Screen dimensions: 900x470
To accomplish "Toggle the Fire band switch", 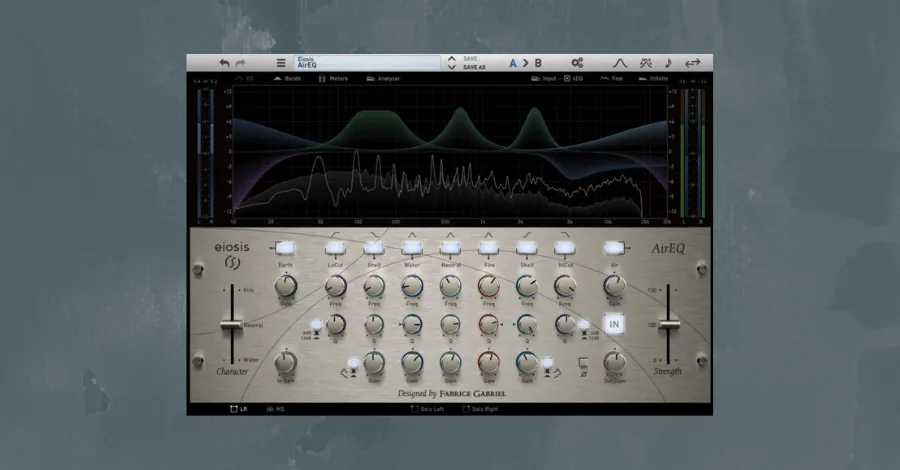I will (x=488, y=248).
